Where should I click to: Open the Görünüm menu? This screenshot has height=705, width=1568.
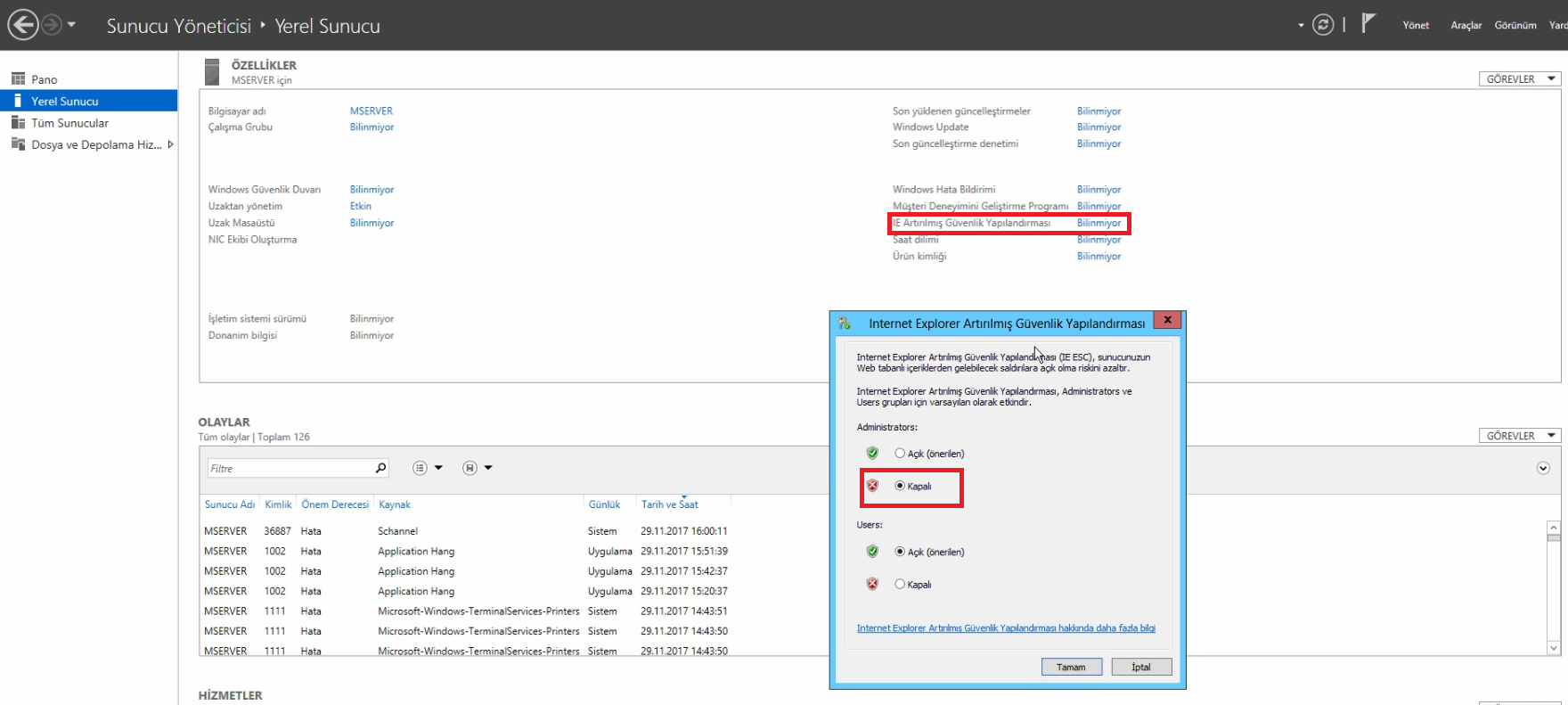coord(1515,25)
